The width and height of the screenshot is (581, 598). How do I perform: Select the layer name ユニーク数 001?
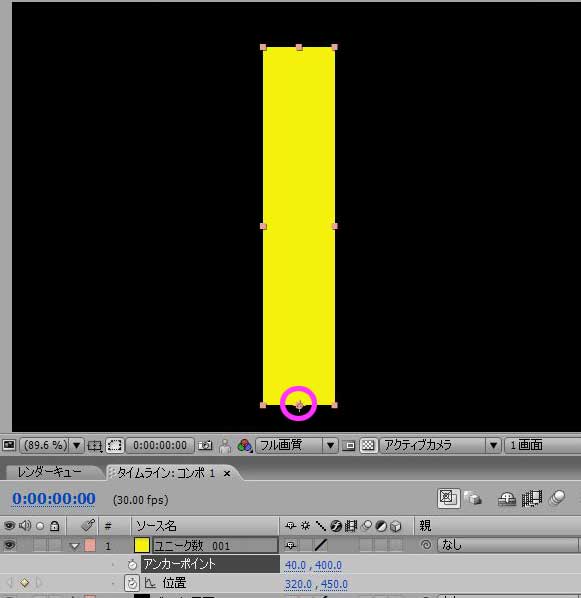tap(215, 545)
